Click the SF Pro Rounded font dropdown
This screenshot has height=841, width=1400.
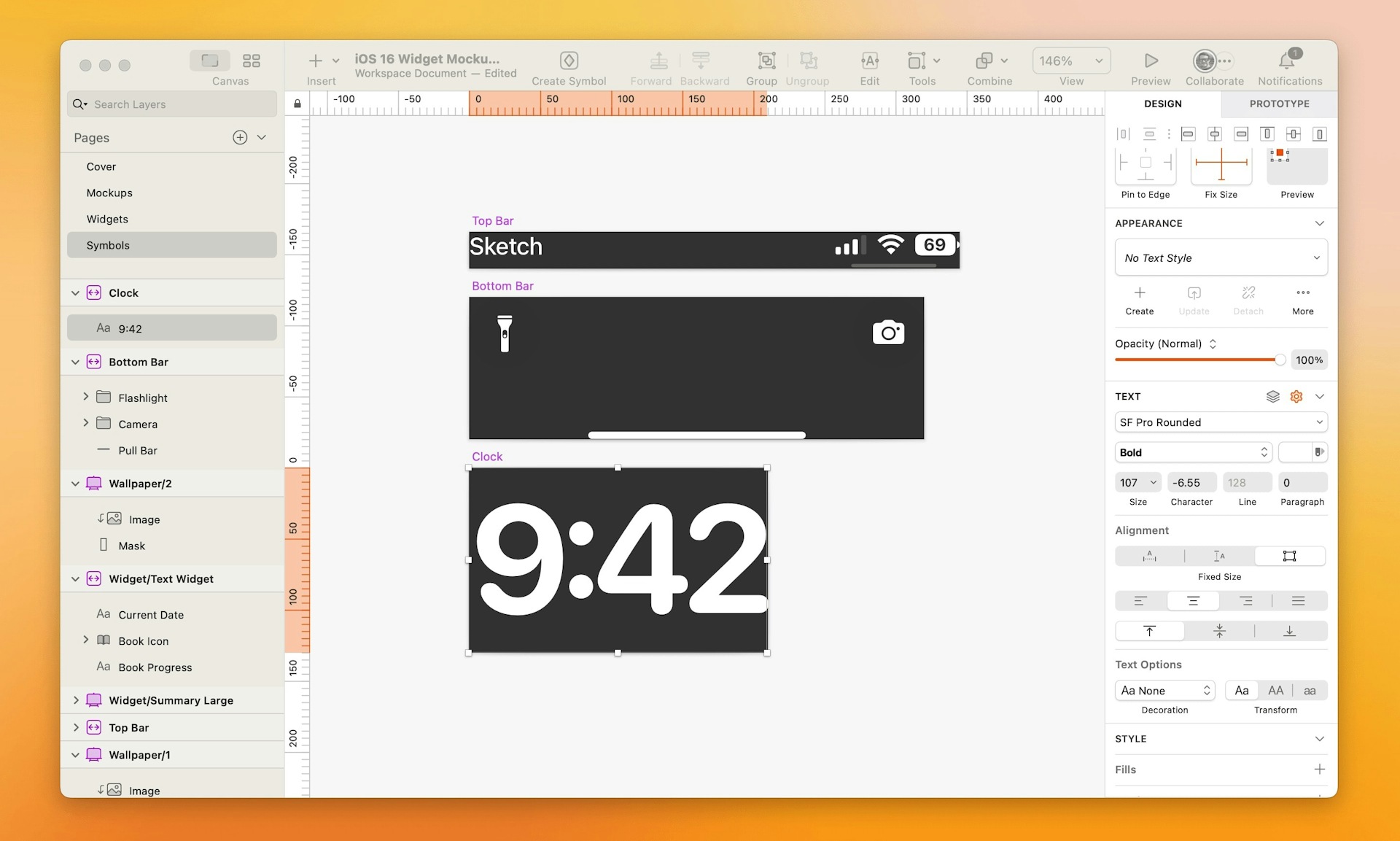pos(1220,421)
